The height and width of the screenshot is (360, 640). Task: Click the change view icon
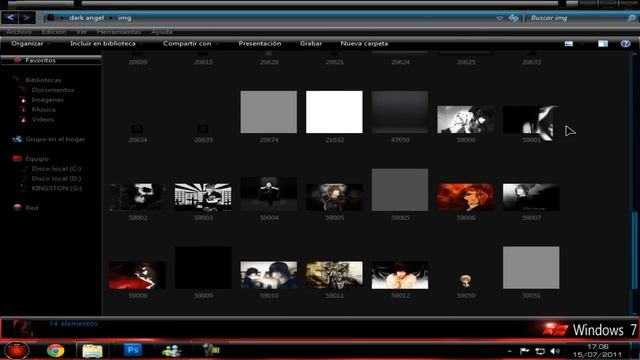point(569,43)
